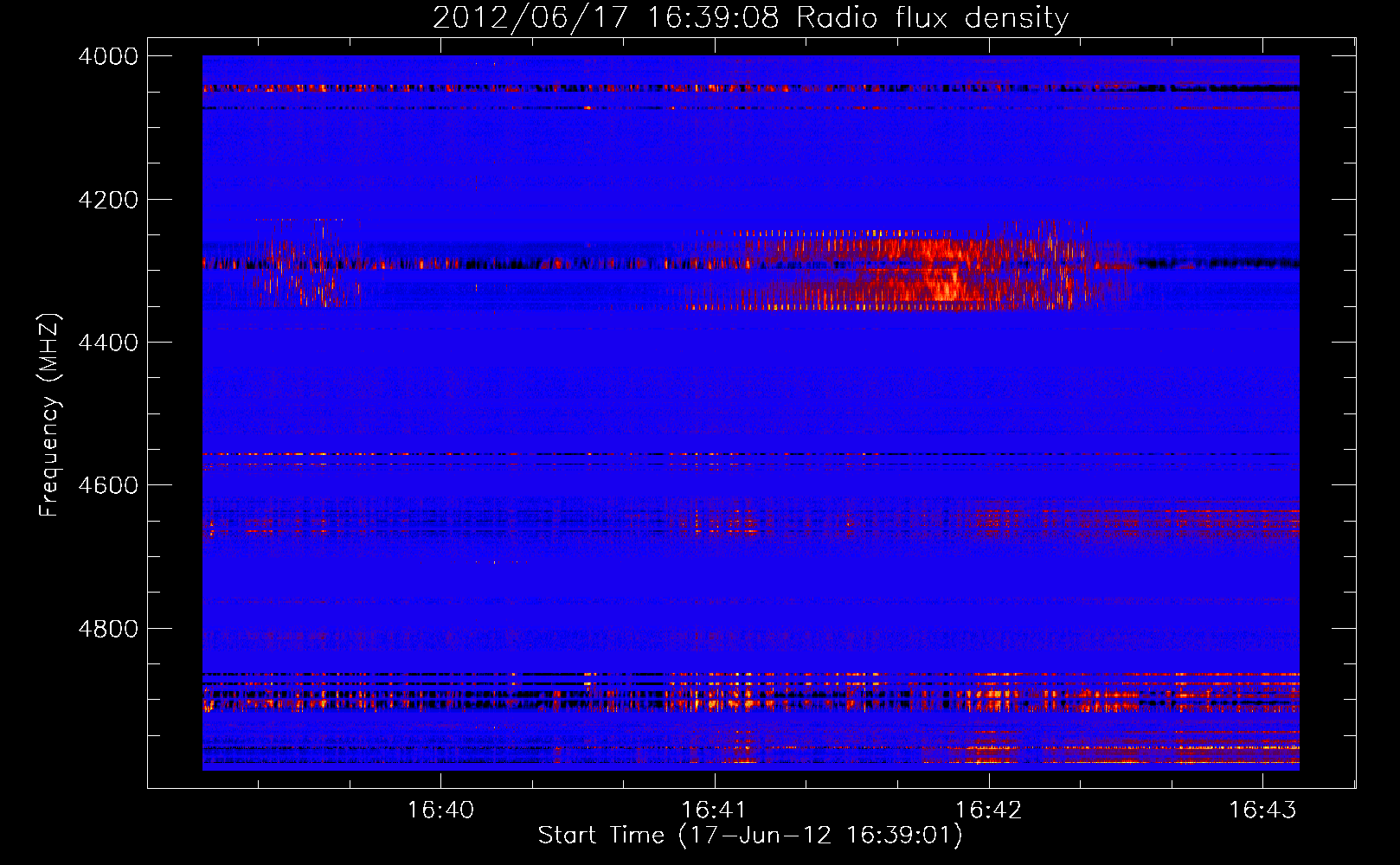Viewport: 1400px width, 865px height.
Task: Select the 4200 frequency tick label
Action: (108, 200)
